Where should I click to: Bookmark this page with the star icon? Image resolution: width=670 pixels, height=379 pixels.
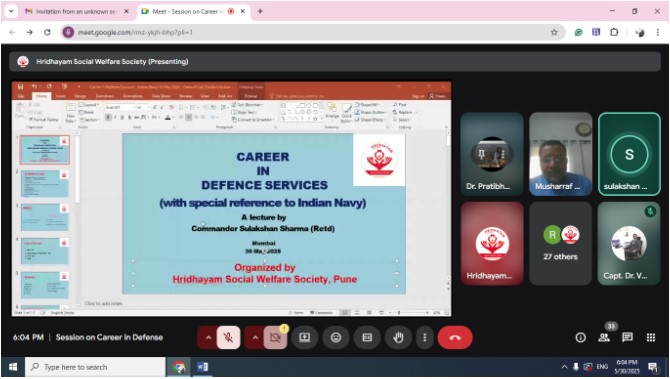click(554, 32)
